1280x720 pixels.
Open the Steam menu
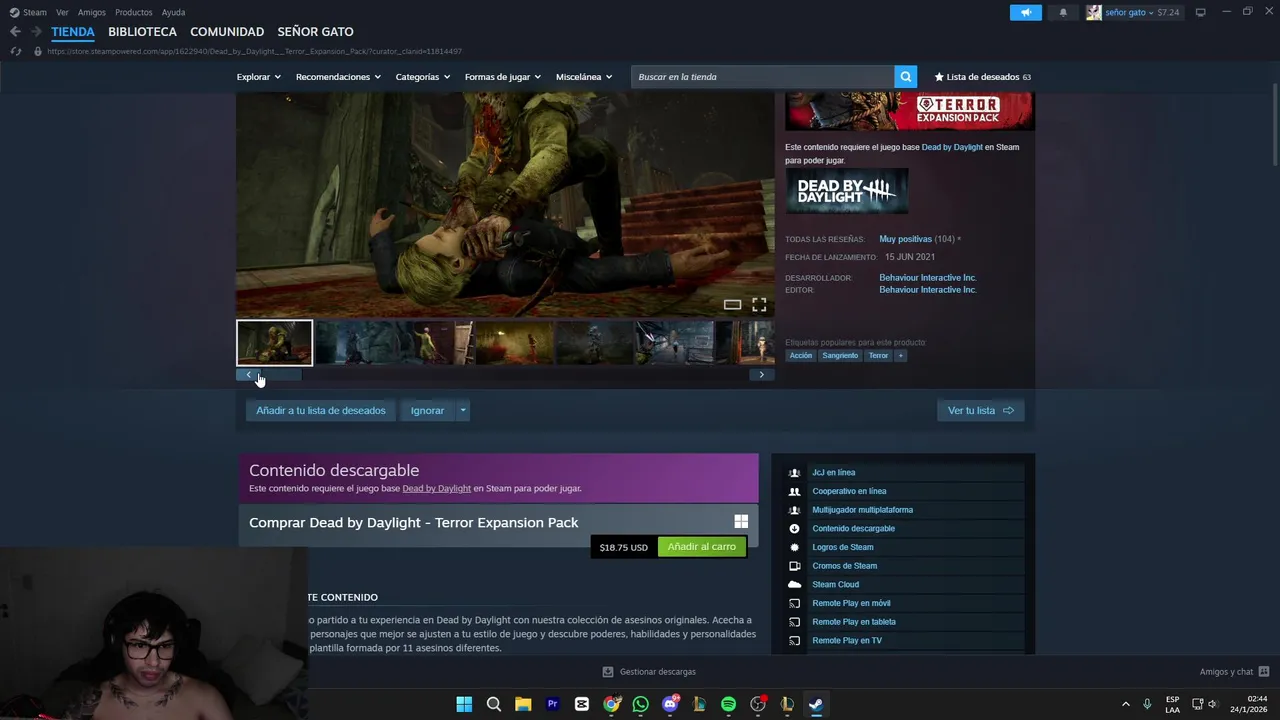click(28, 12)
